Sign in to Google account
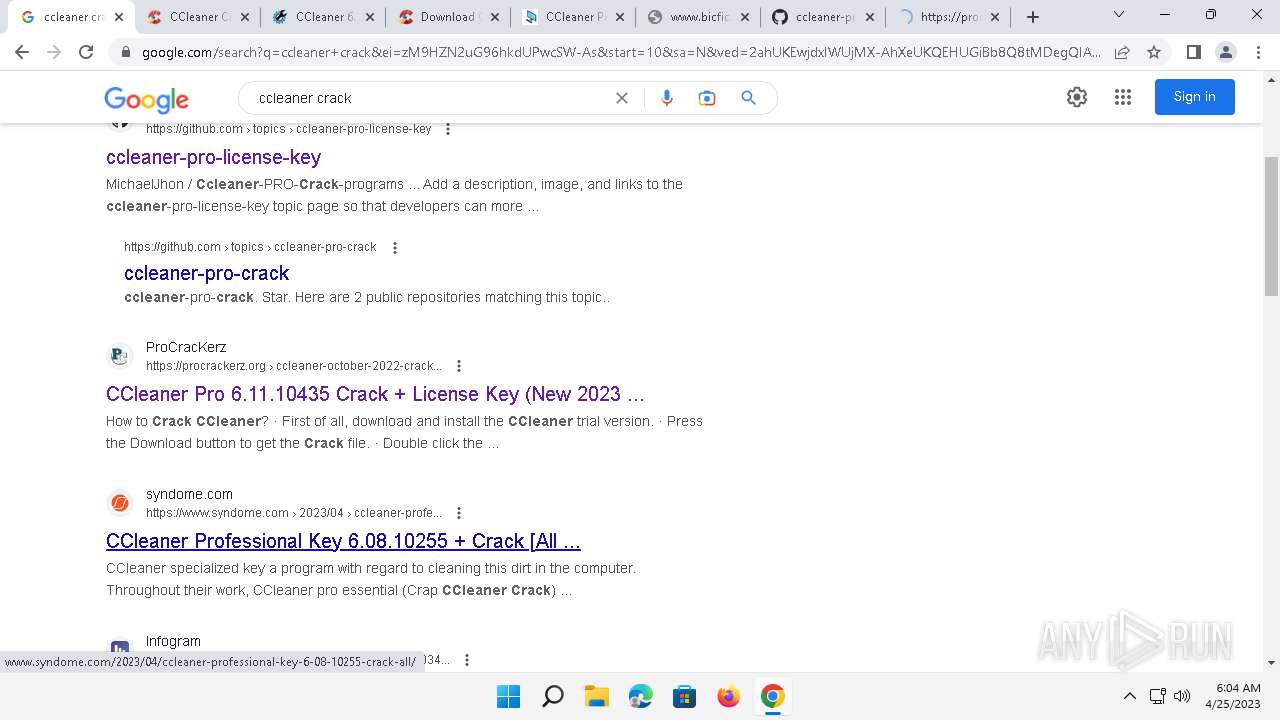Image resolution: width=1280 pixels, height=720 pixels. (x=1195, y=97)
